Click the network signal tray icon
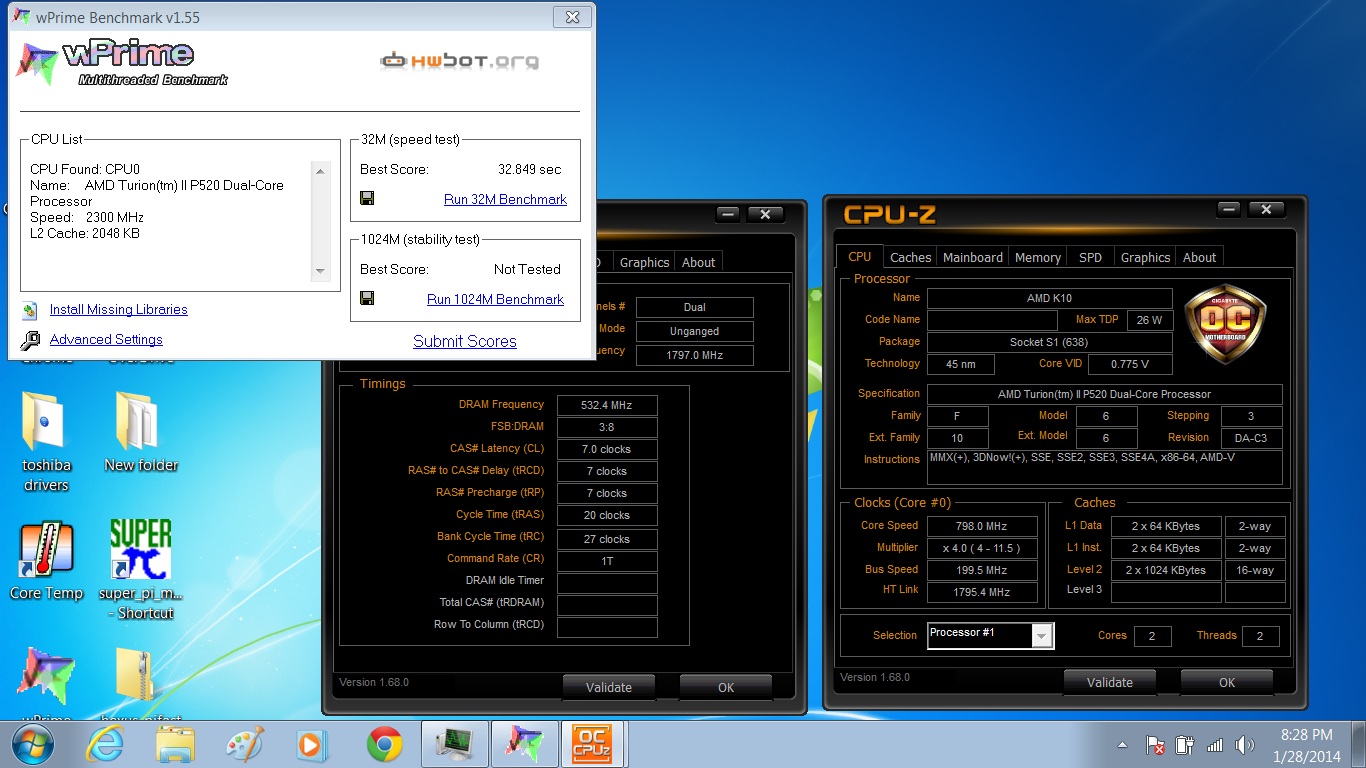 click(x=1215, y=745)
